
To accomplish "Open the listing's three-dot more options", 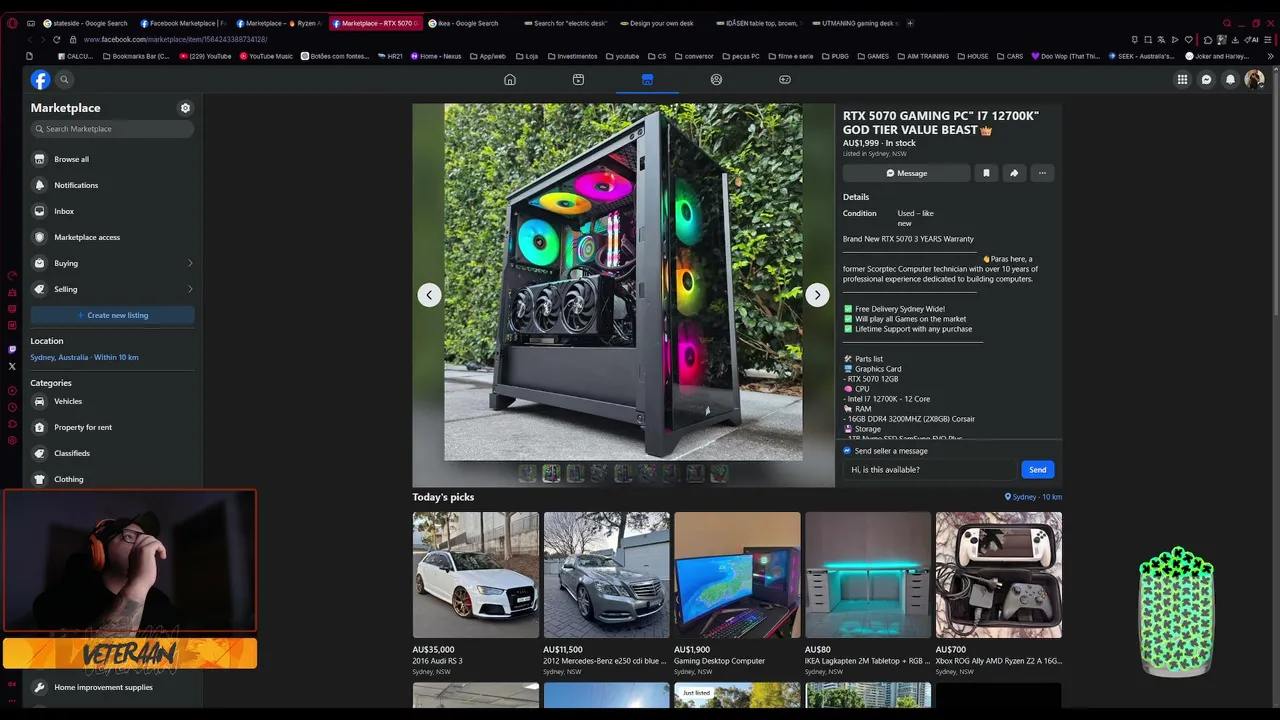I will point(1042,173).
